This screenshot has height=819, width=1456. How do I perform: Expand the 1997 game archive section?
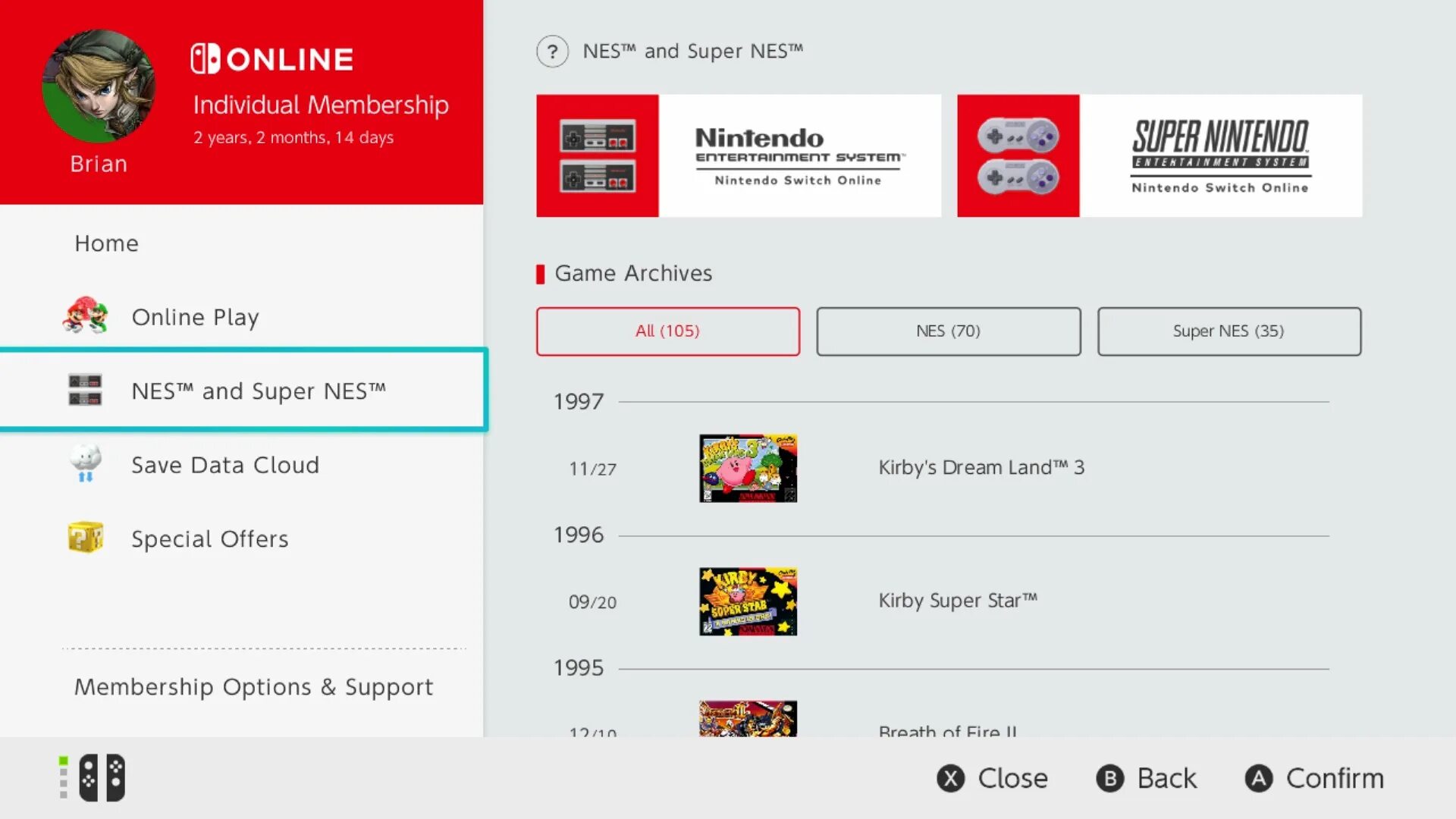pos(578,400)
